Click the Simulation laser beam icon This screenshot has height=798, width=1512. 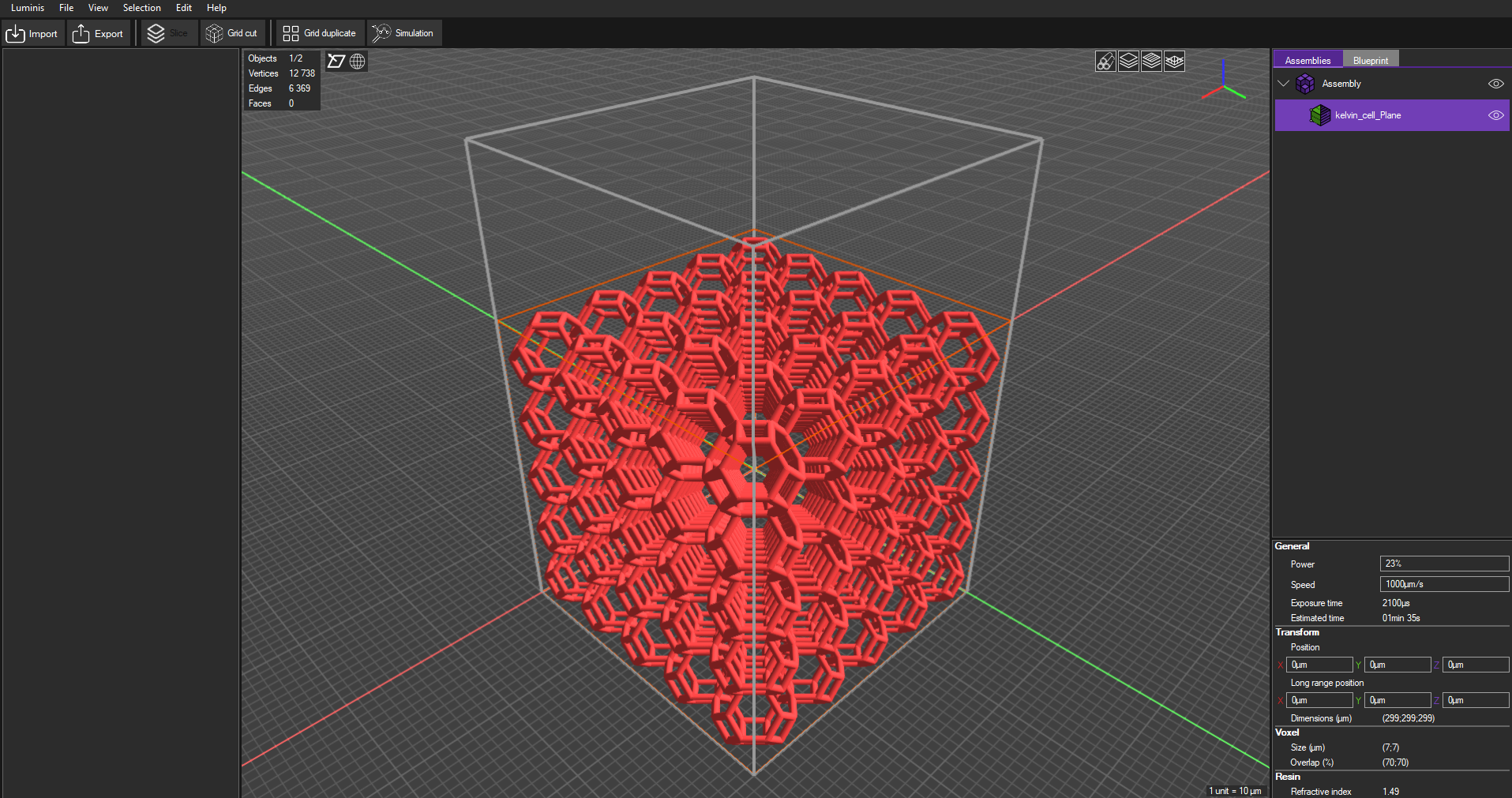coord(381,33)
